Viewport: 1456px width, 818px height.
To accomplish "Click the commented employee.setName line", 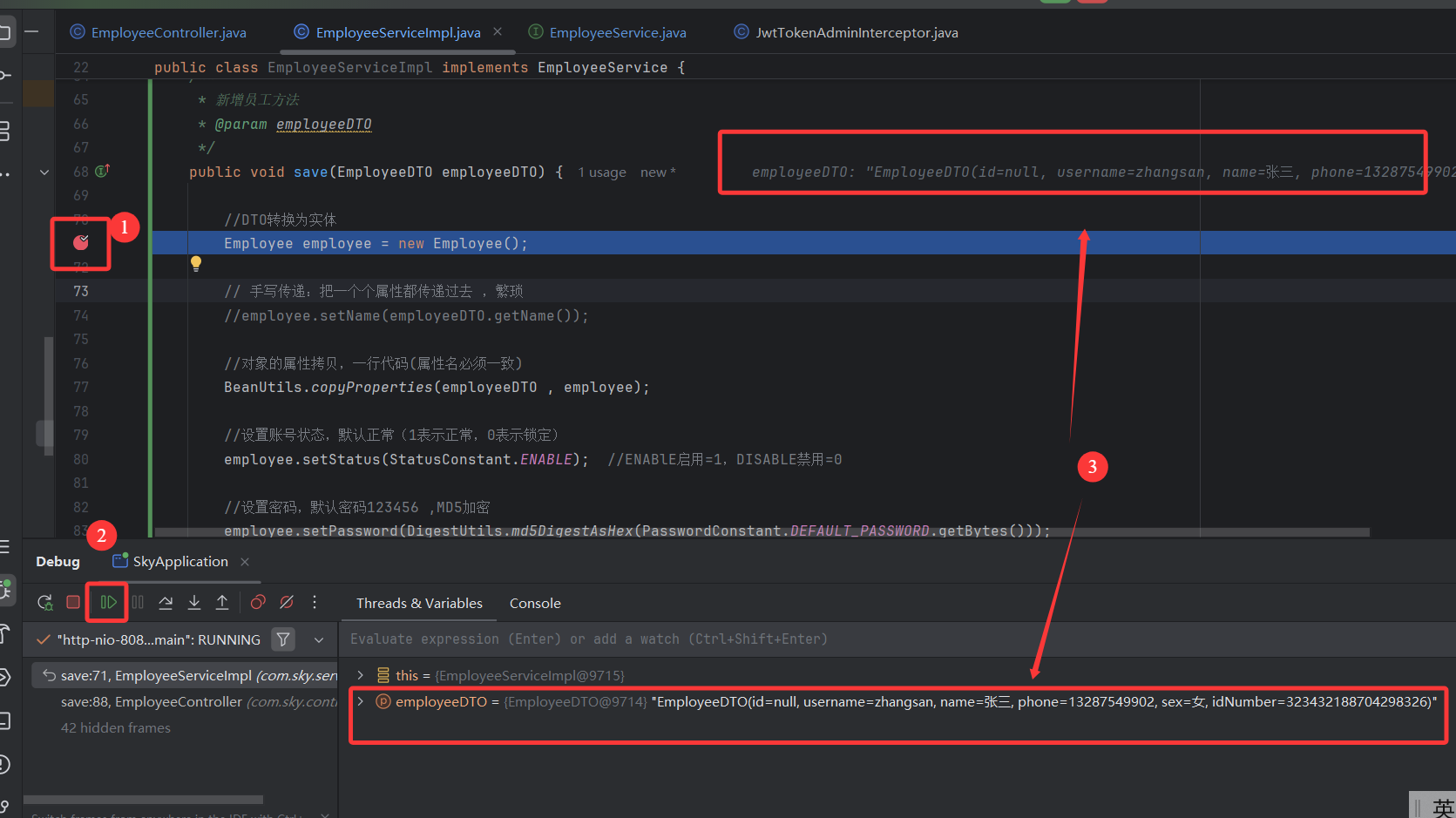I will [406, 315].
